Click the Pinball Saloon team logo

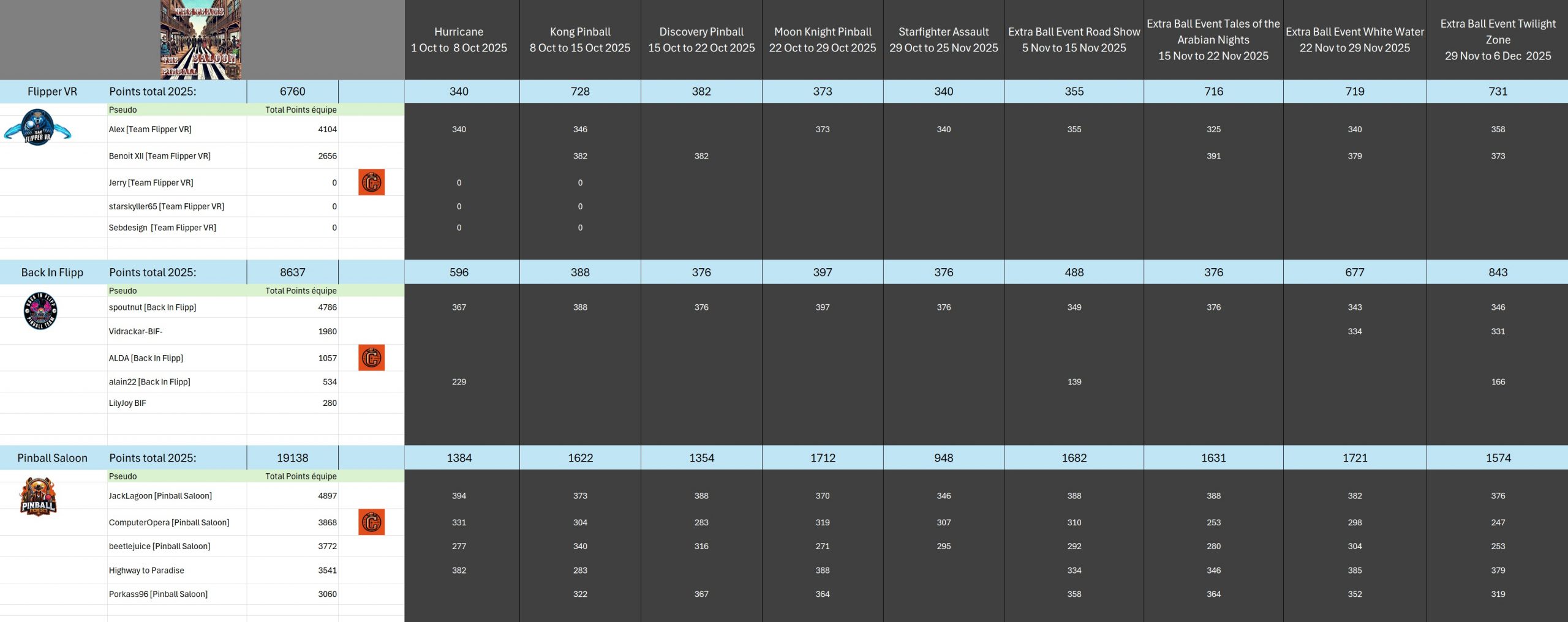click(x=38, y=496)
